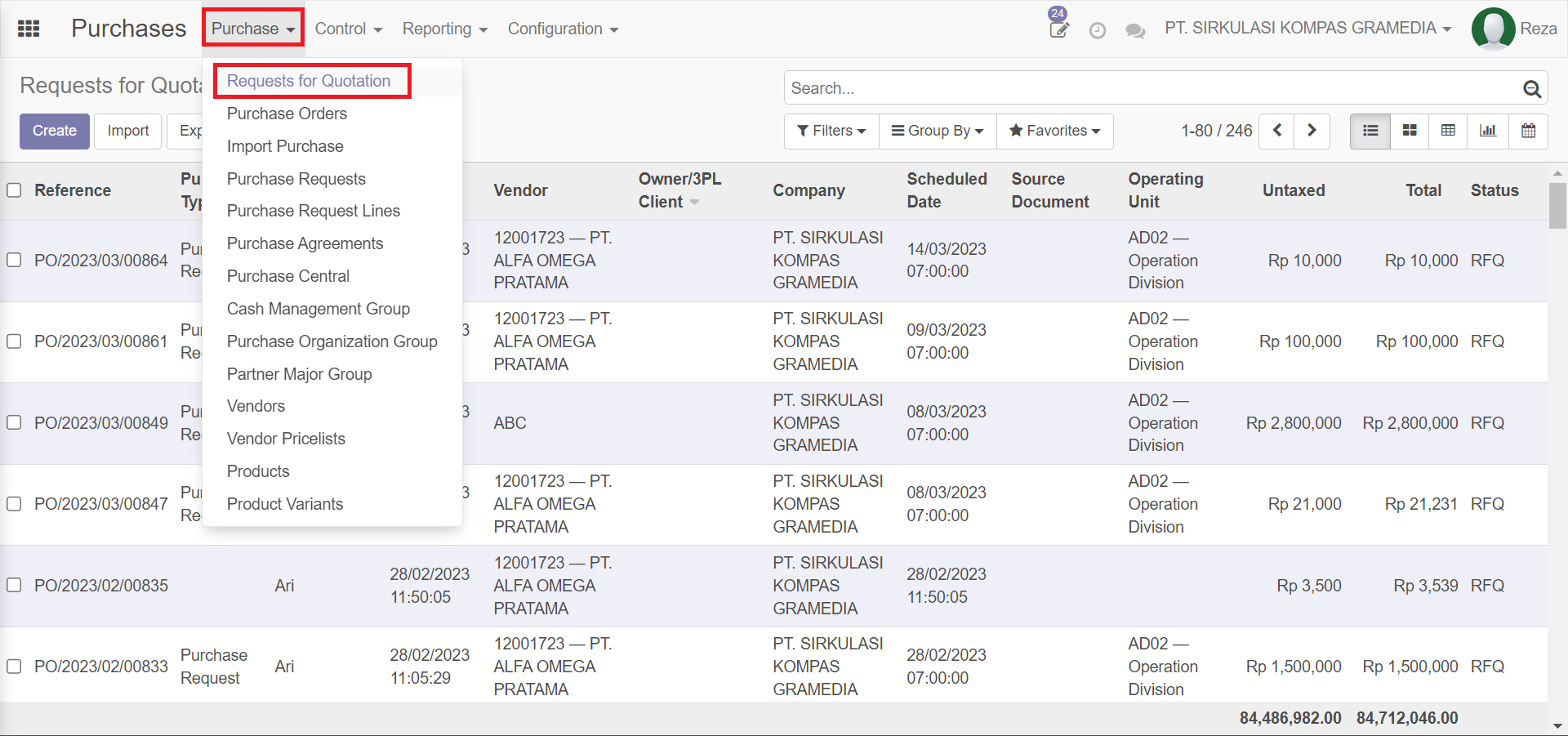The image size is (1568, 736).
Task: Switch to graph chart view
Action: click(x=1488, y=131)
